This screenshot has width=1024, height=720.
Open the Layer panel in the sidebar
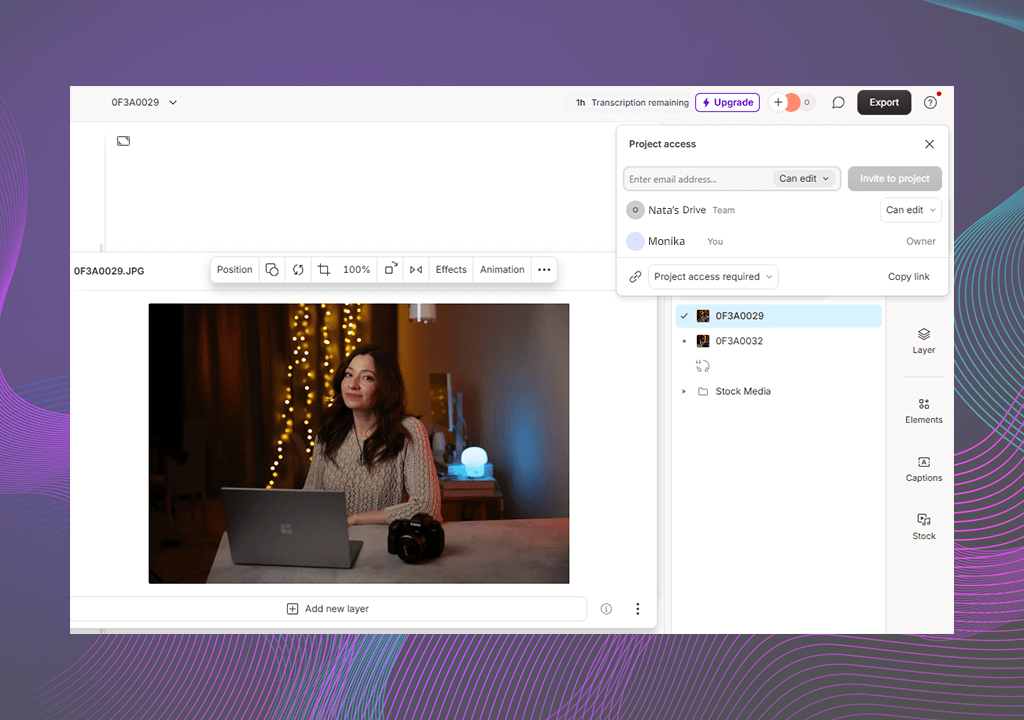pos(923,341)
